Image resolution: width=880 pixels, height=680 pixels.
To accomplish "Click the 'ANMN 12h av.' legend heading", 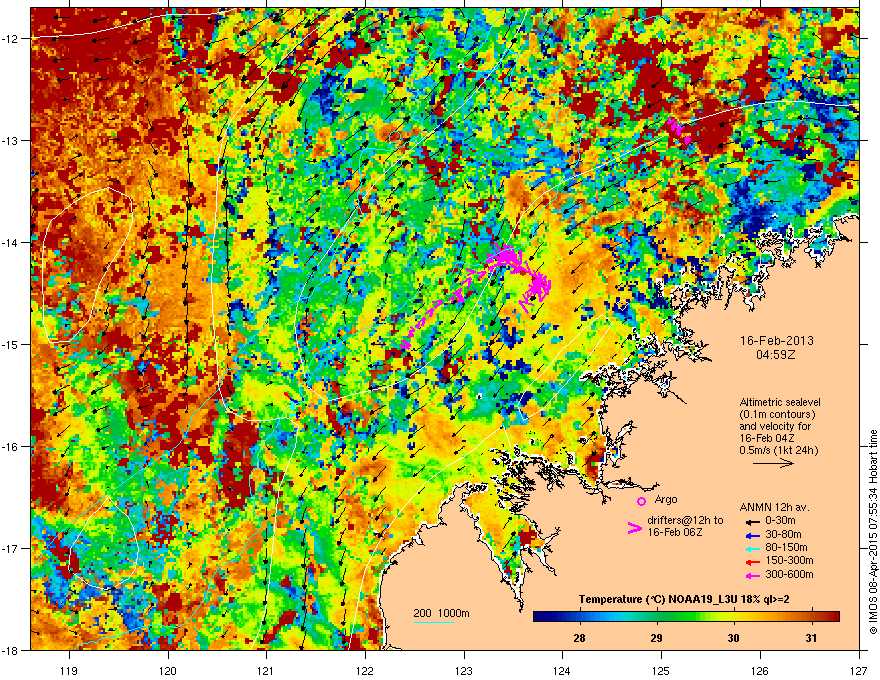I will (774, 507).
